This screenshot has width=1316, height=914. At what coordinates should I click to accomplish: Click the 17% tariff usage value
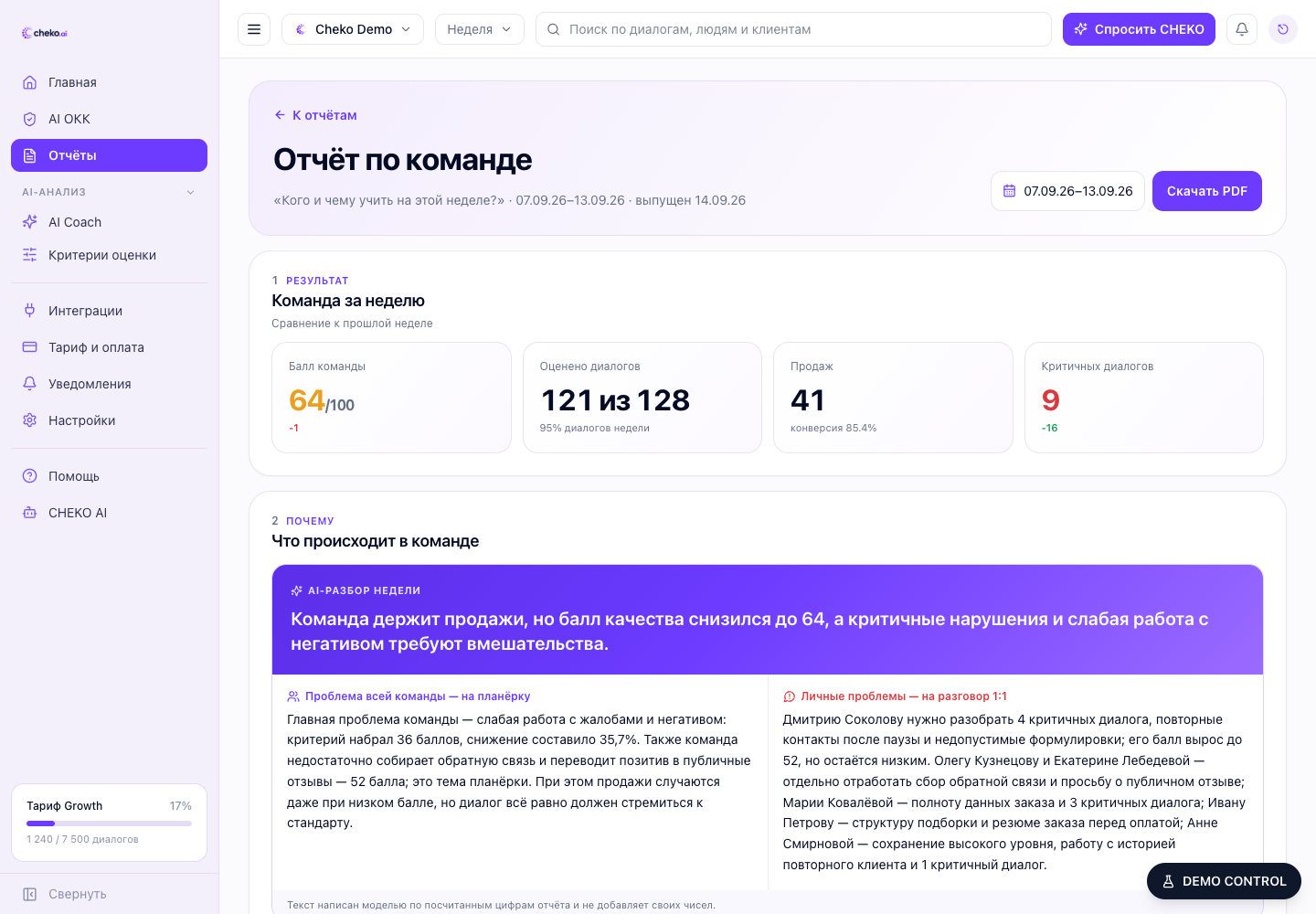click(181, 806)
